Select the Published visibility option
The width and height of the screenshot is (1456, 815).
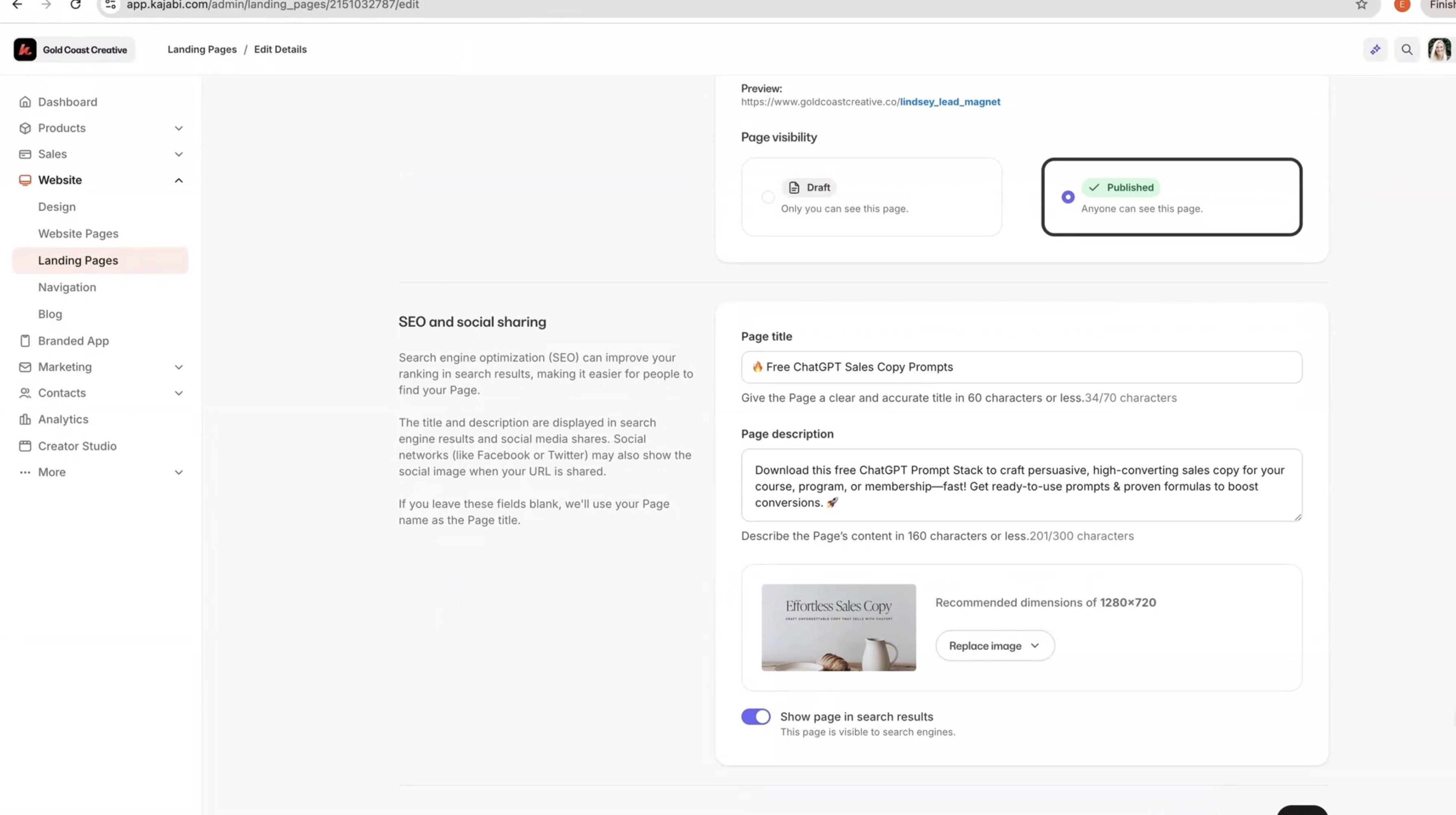click(1068, 197)
